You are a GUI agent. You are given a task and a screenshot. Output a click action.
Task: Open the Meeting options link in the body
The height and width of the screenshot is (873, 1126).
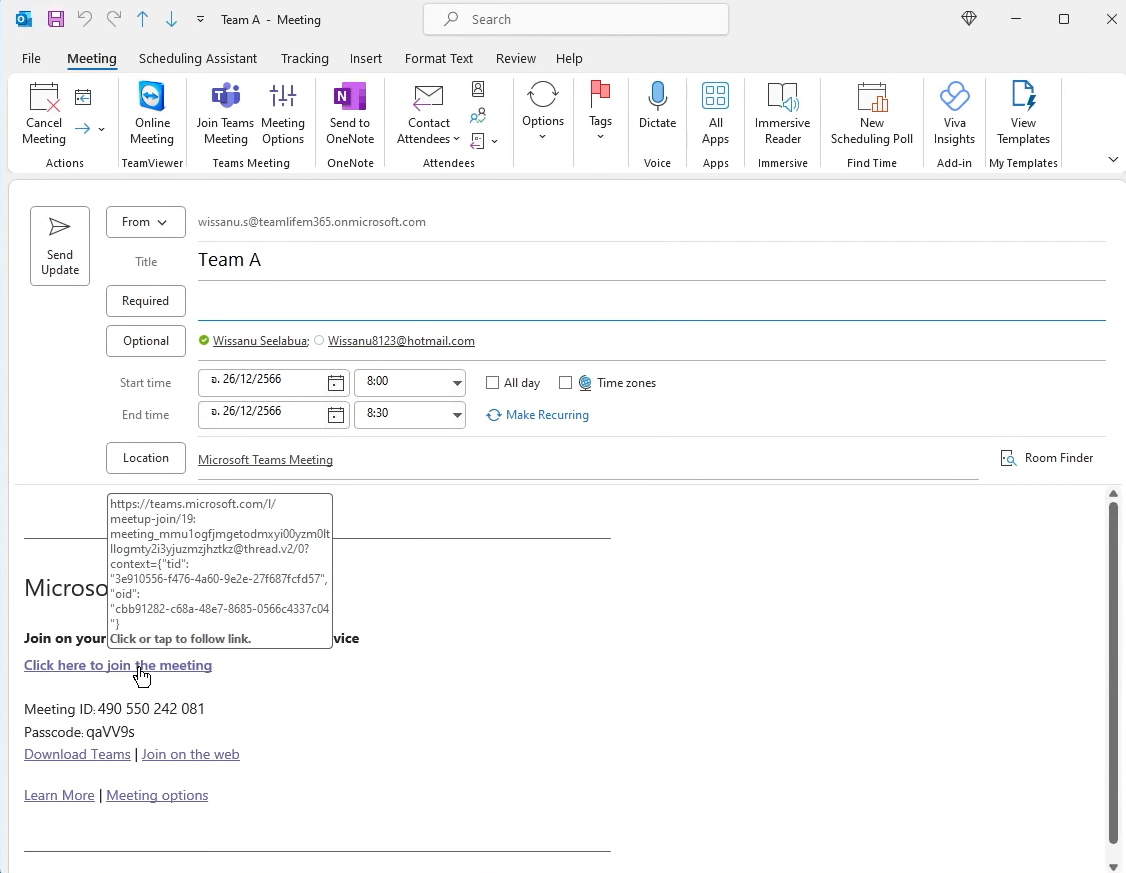point(157,795)
